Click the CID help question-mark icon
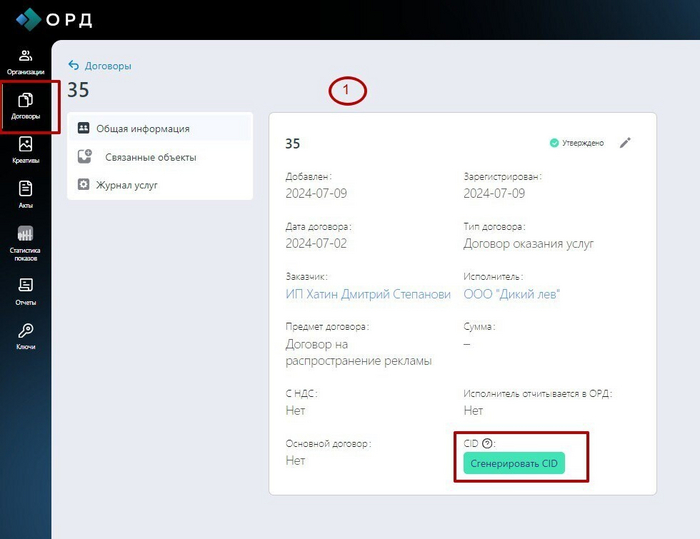This screenshot has width=700, height=539. (x=487, y=443)
